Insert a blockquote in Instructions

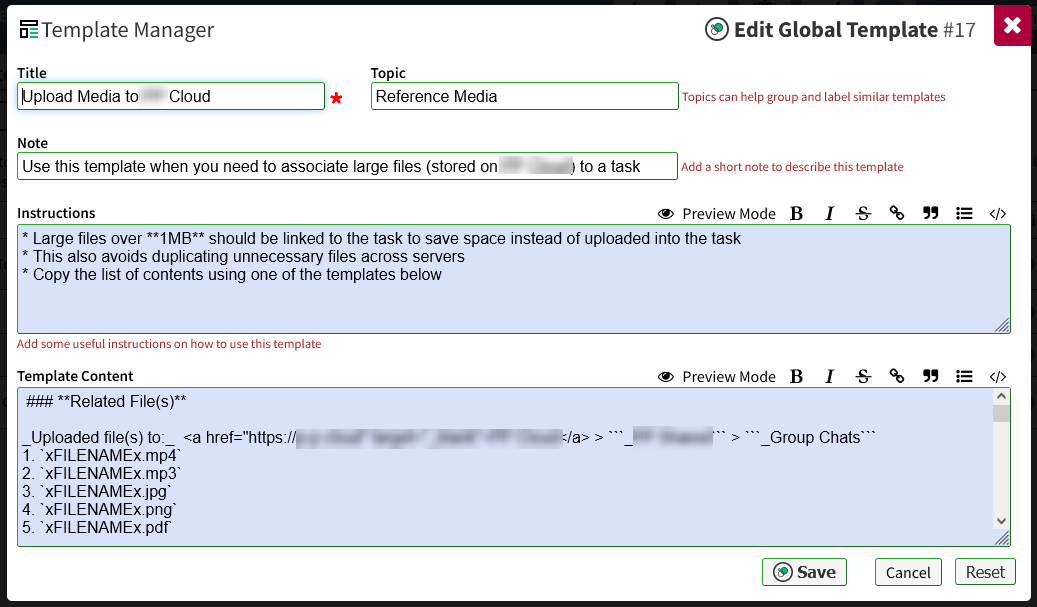tap(930, 213)
